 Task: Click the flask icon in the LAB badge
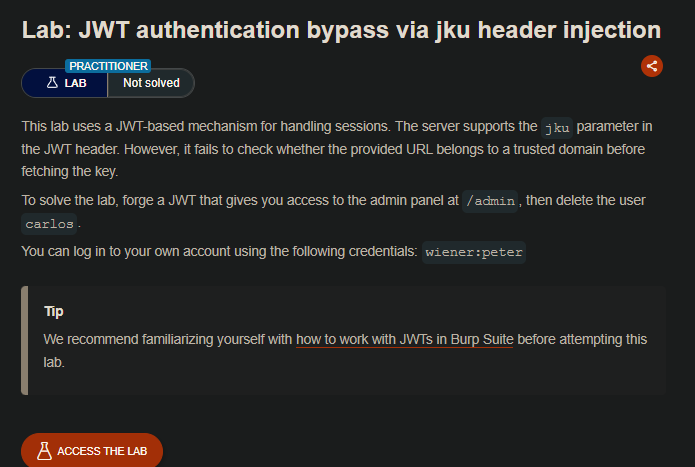pyautogui.click(x=51, y=84)
